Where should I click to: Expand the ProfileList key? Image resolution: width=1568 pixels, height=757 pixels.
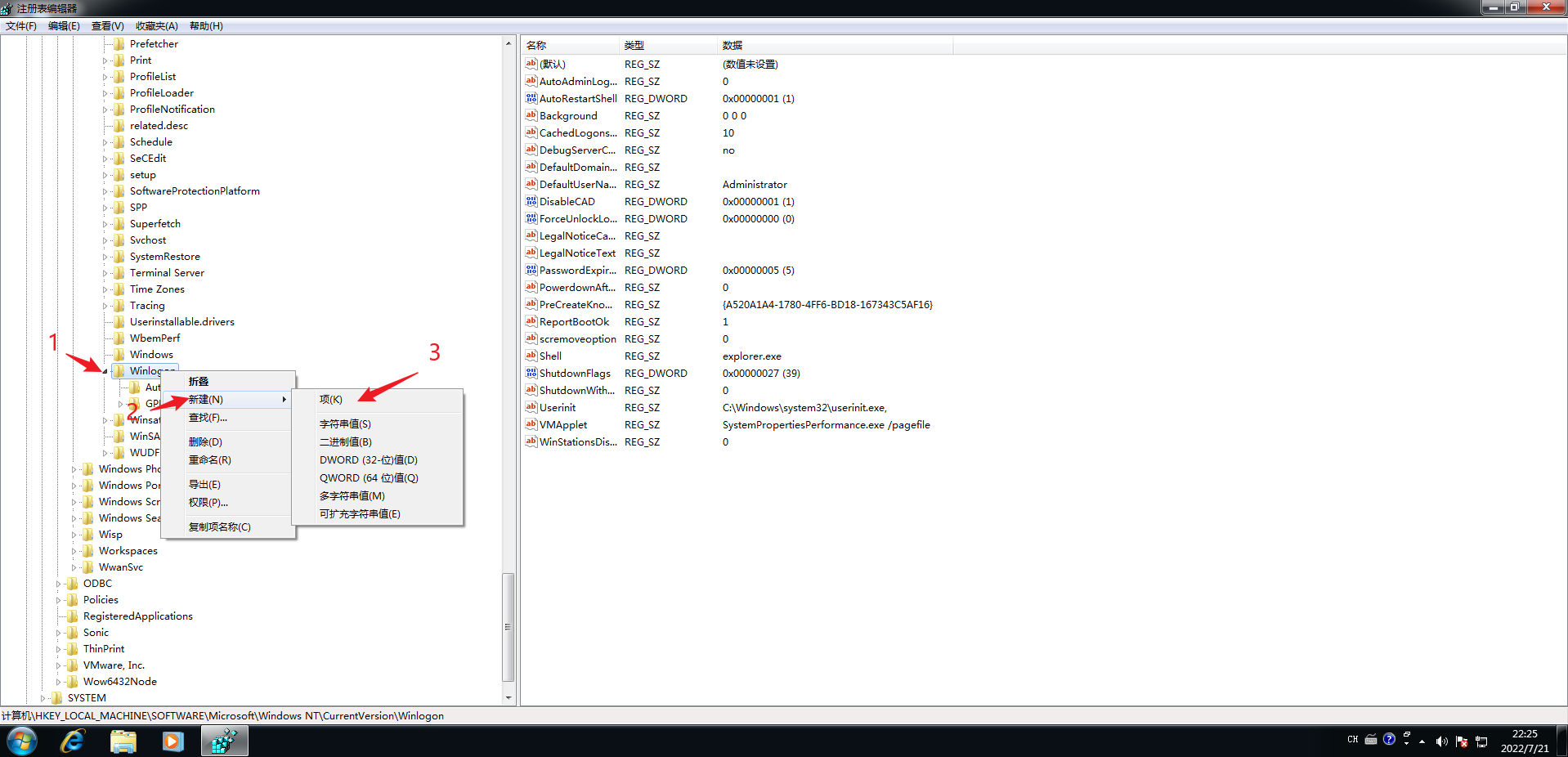105,77
